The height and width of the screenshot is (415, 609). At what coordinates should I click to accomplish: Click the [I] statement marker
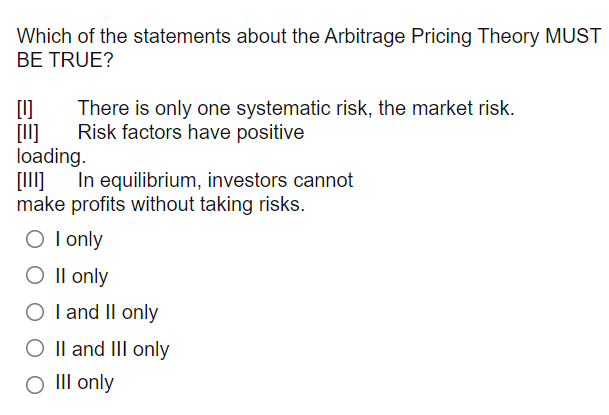pos(25,108)
